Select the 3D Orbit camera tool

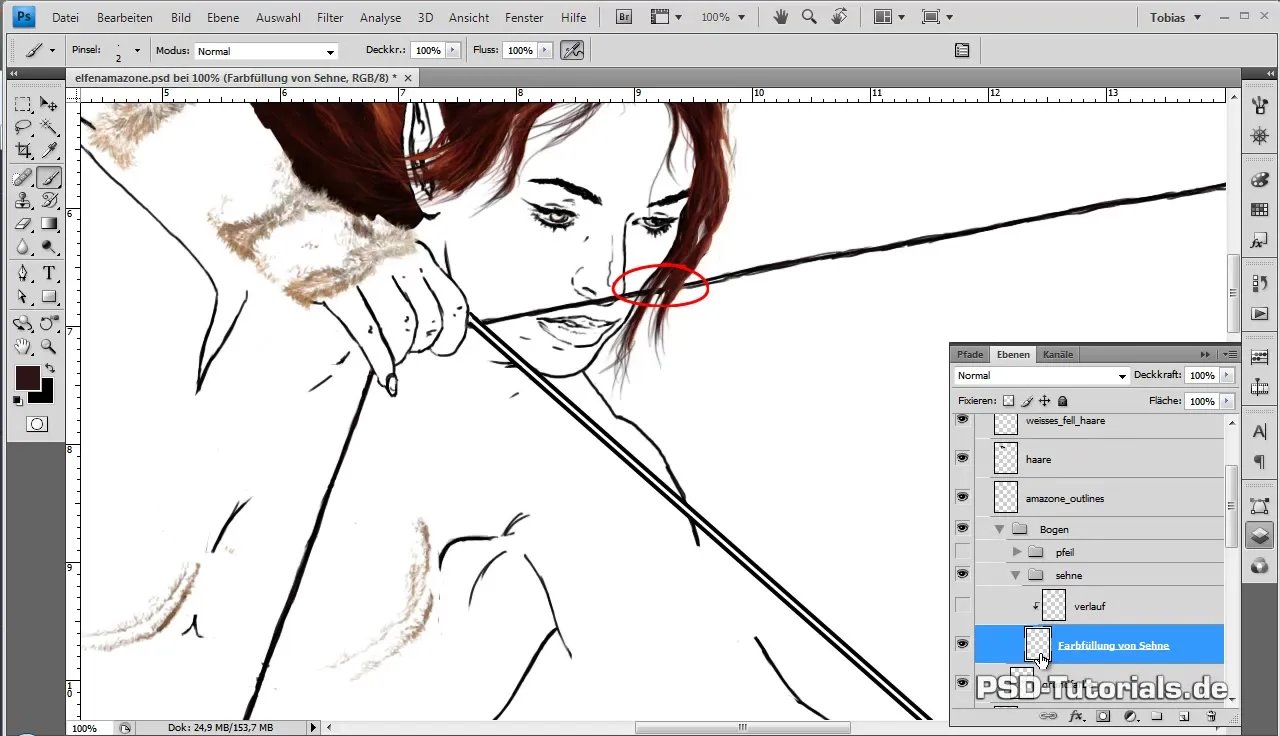click(x=48, y=324)
